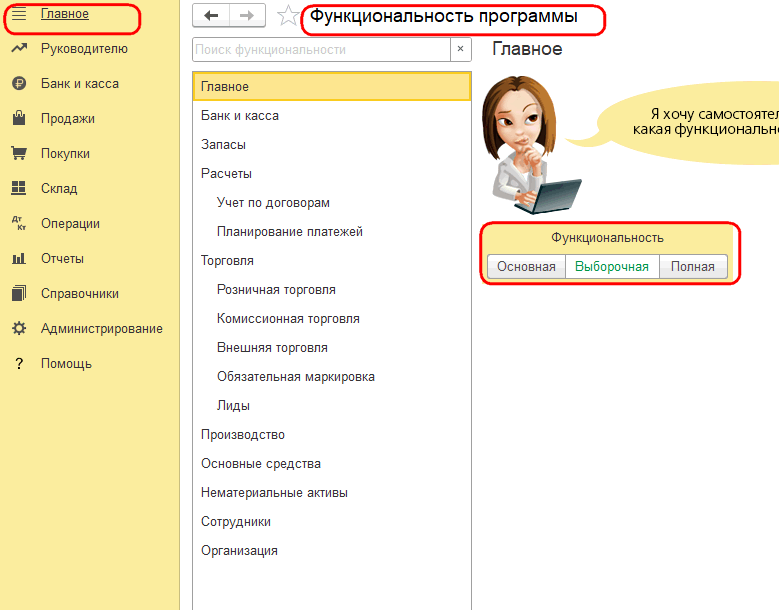Add page to favorites with star icon
The image size is (779, 610).
[288, 16]
